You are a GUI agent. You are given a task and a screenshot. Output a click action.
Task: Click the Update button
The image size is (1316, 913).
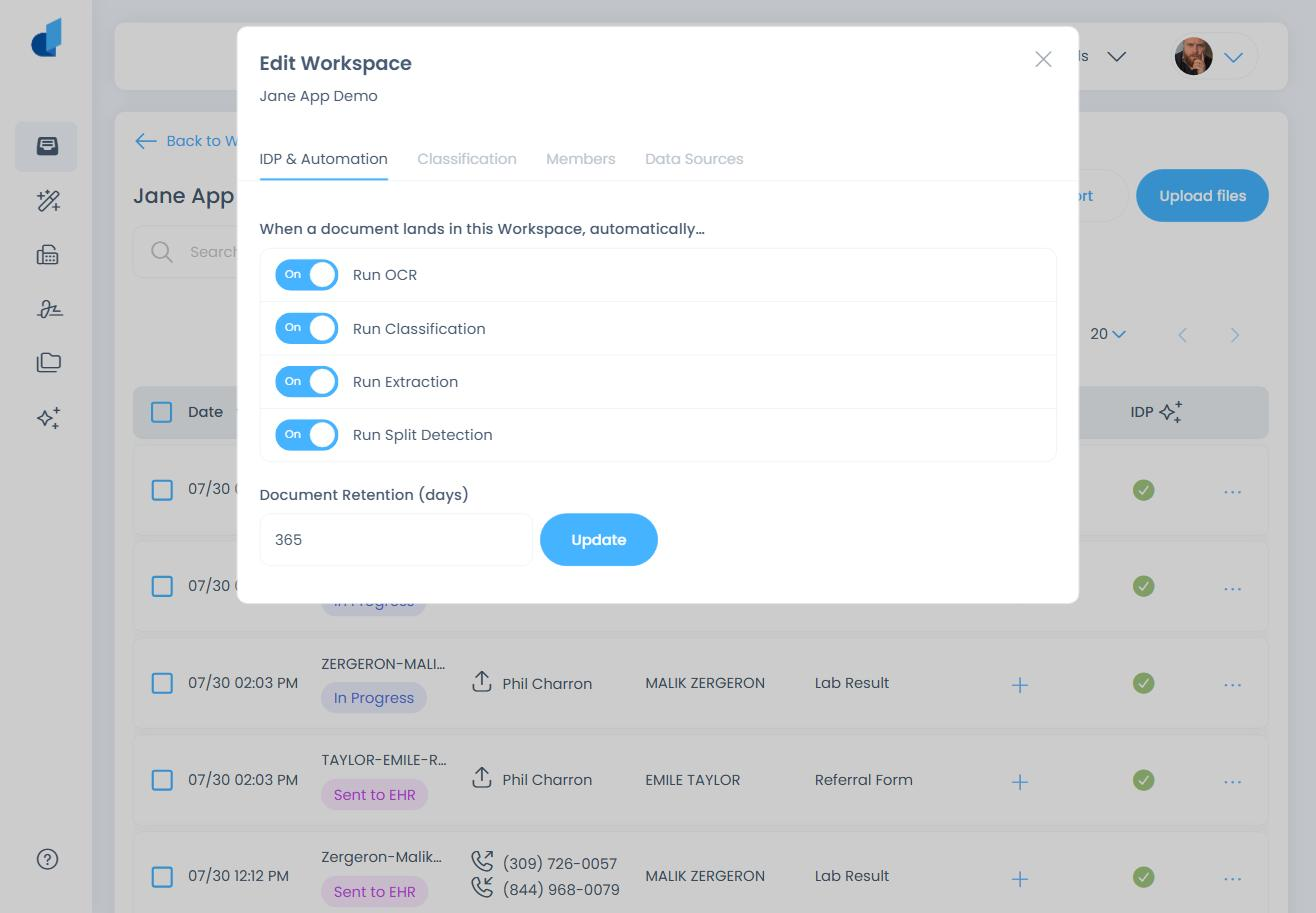click(599, 540)
